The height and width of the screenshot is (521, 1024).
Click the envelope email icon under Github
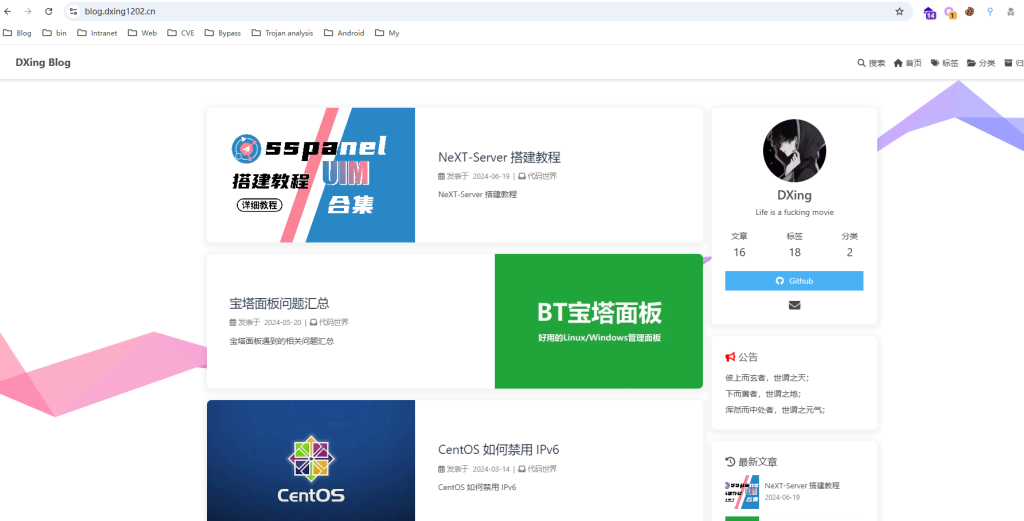pos(794,305)
